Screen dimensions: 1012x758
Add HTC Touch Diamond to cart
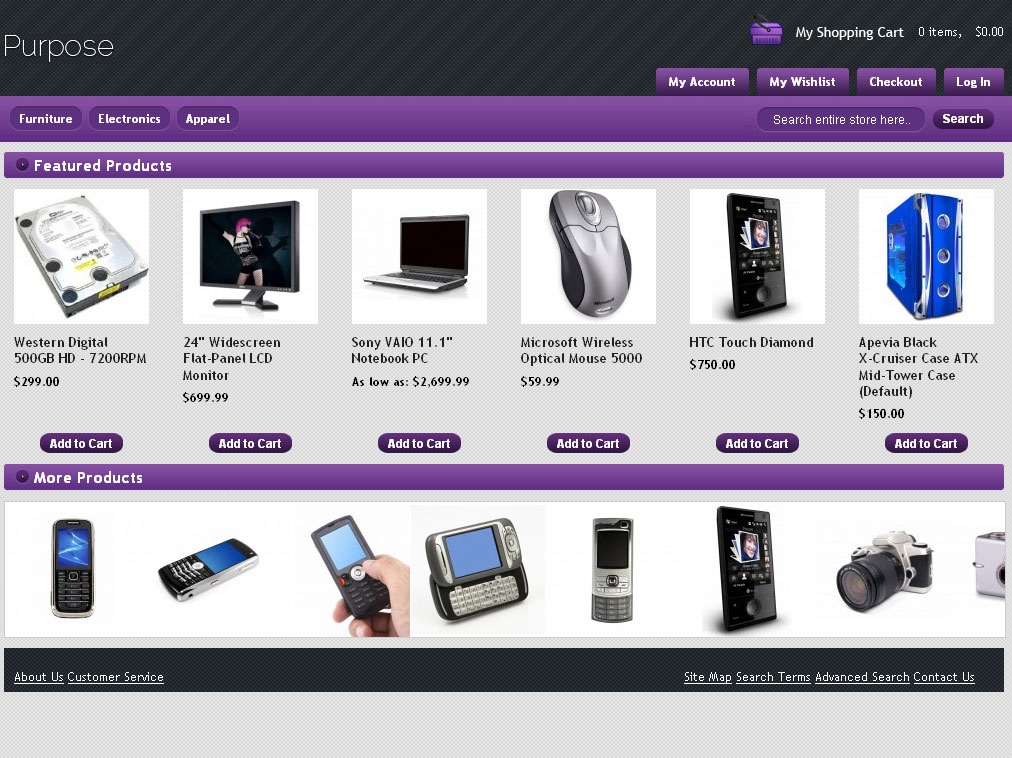[757, 444]
